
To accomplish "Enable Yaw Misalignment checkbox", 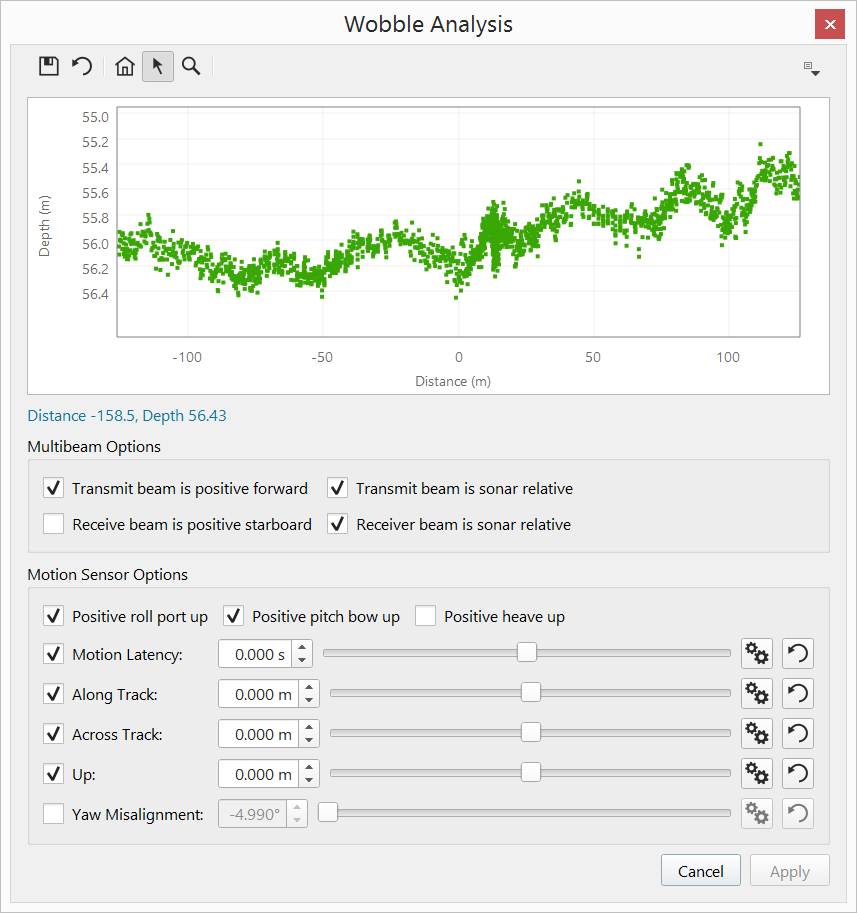I will pyautogui.click(x=54, y=814).
